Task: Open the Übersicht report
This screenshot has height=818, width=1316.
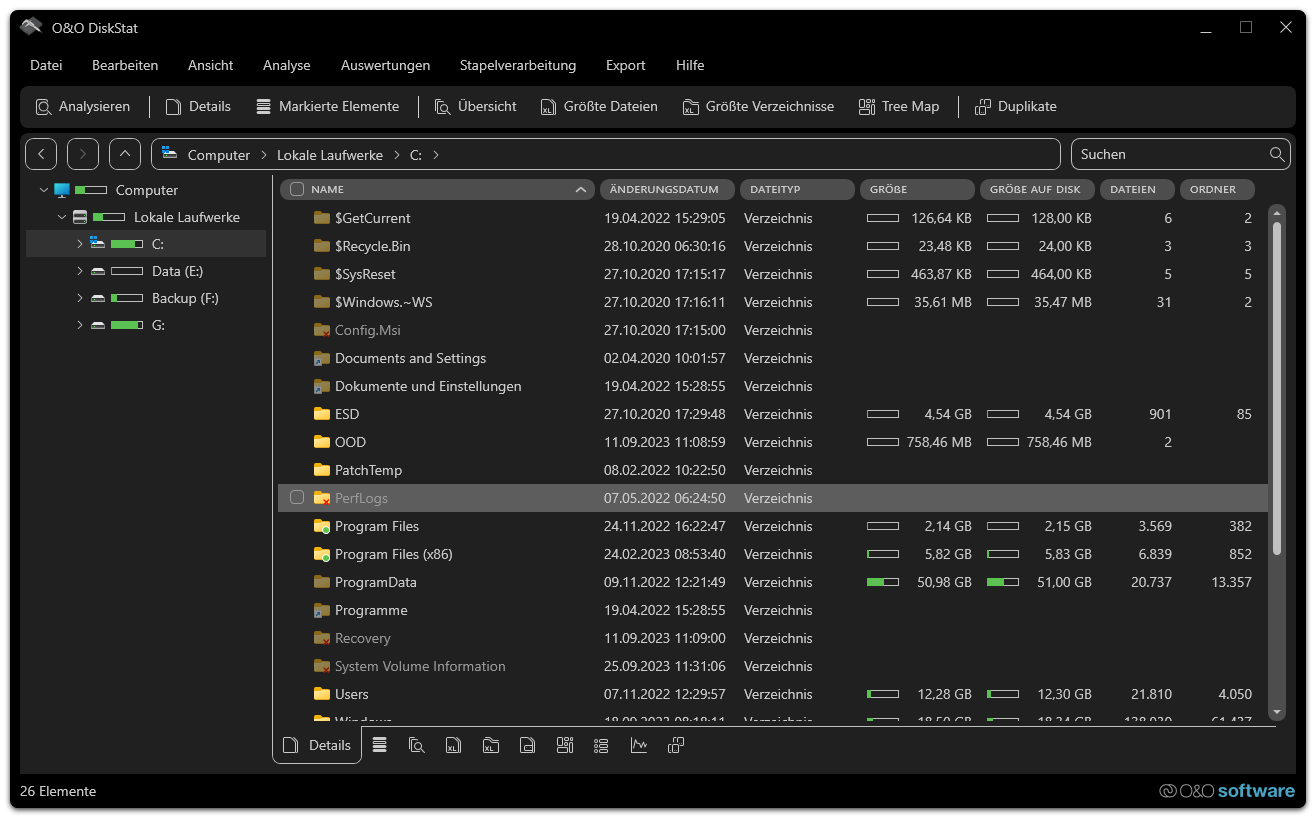Action: 475,106
